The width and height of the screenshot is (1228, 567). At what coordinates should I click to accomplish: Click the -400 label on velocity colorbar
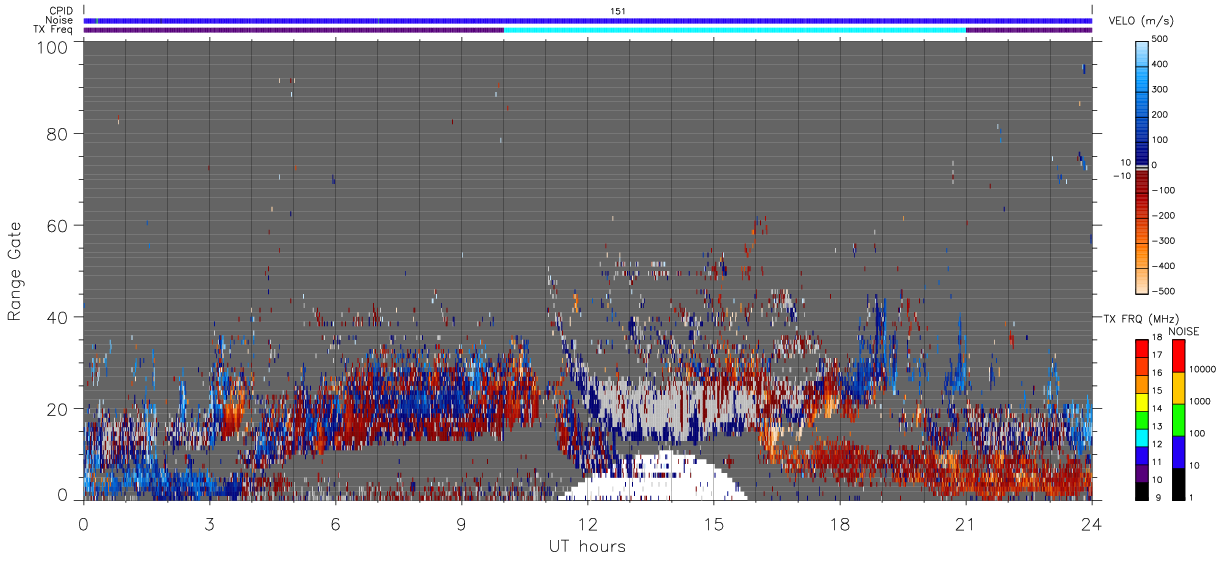(x=1163, y=266)
